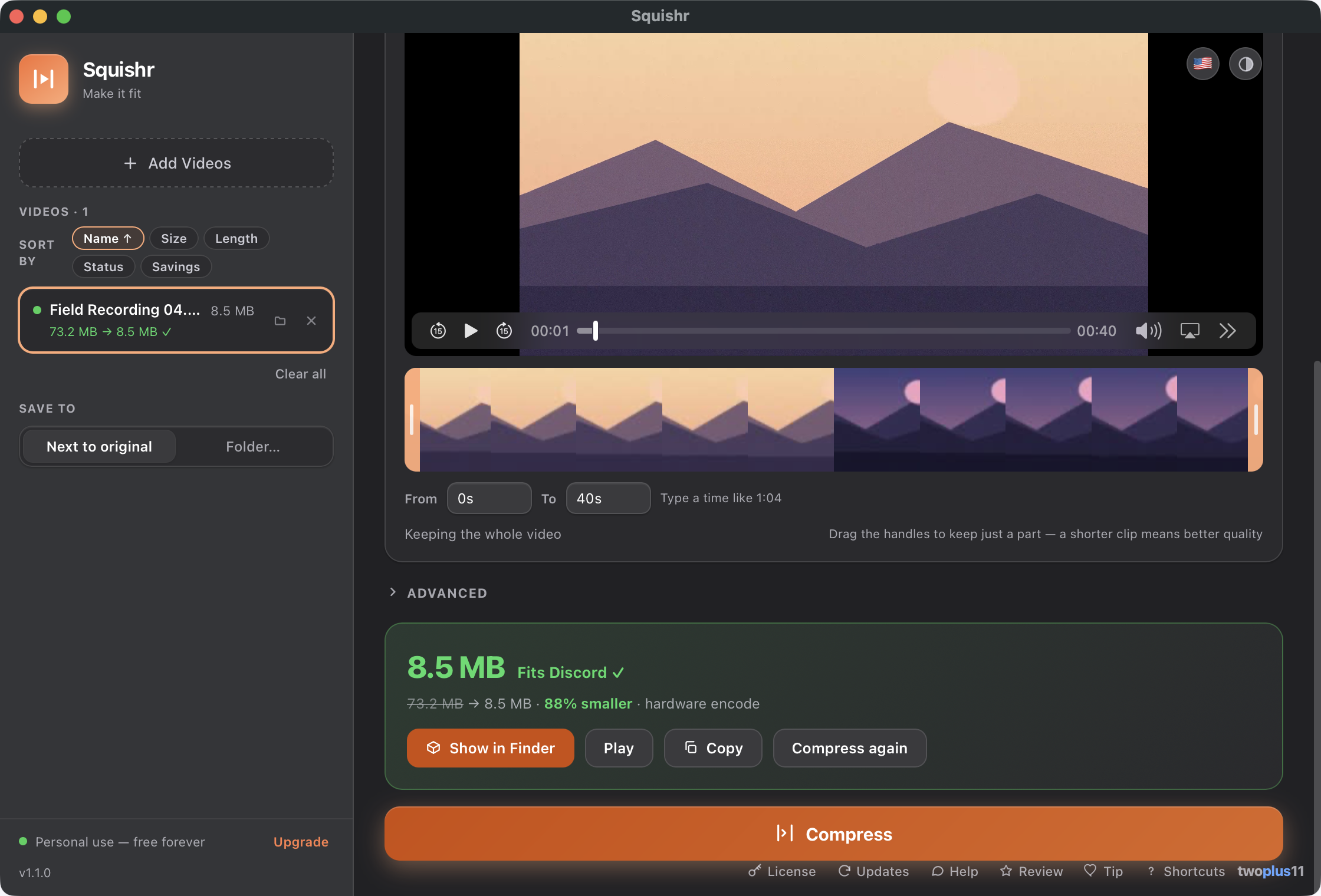Select the Field Recording 04 video row
This screenshot has width=1321, height=896.
pyautogui.click(x=176, y=320)
